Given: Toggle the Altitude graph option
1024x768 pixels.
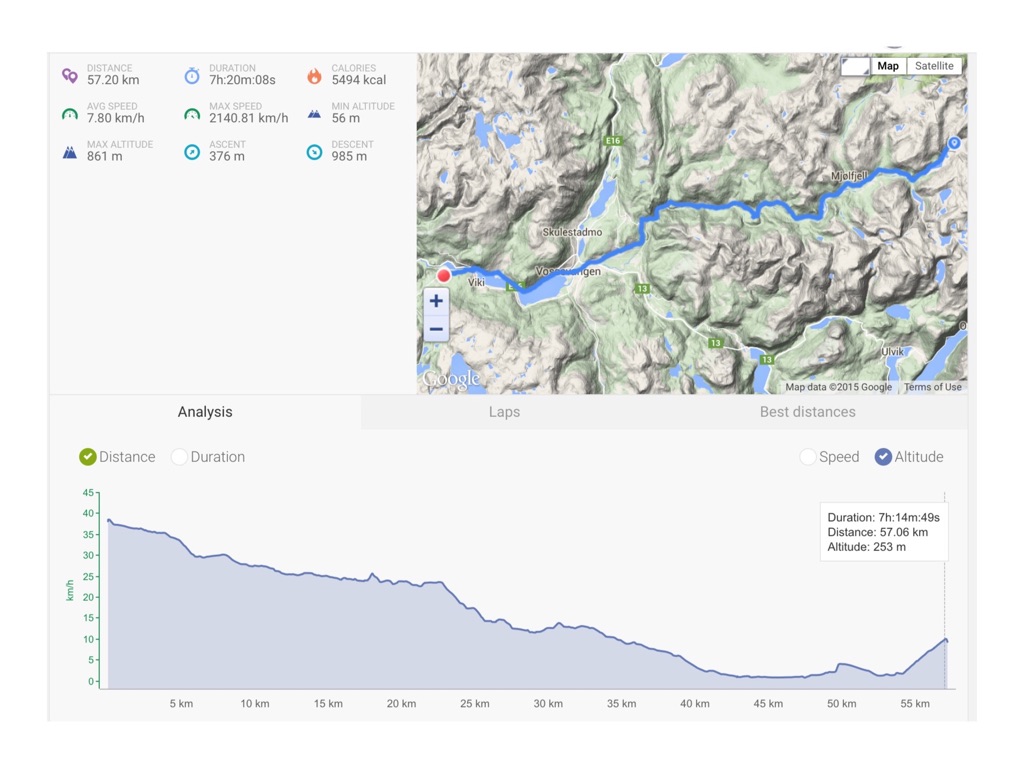Looking at the screenshot, I should click(x=883, y=457).
